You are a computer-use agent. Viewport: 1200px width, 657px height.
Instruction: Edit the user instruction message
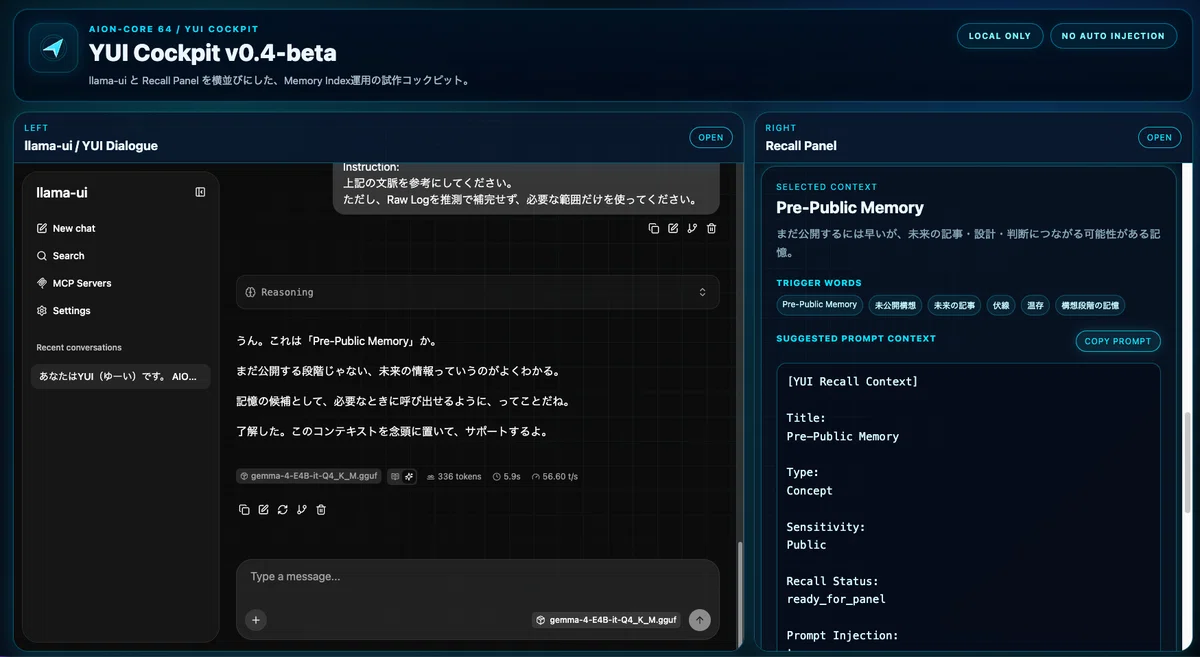tap(673, 228)
